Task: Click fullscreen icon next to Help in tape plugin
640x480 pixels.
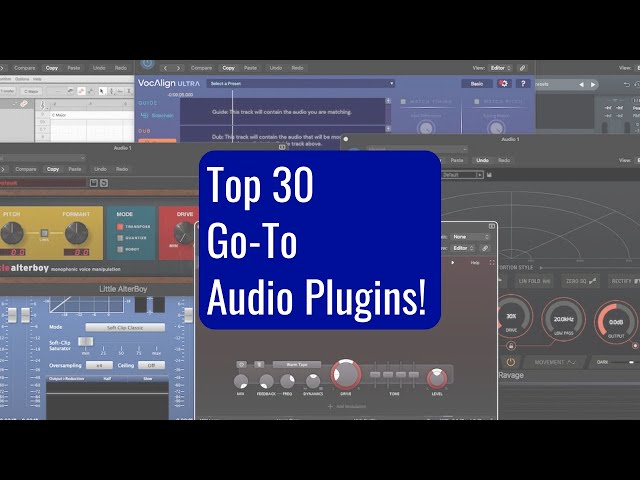Action: click(x=492, y=262)
